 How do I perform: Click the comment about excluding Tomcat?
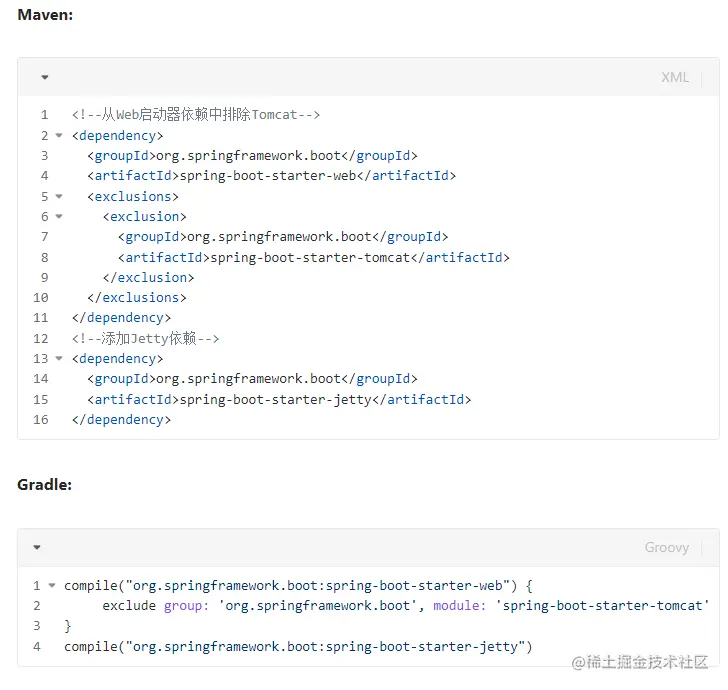click(196, 115)
